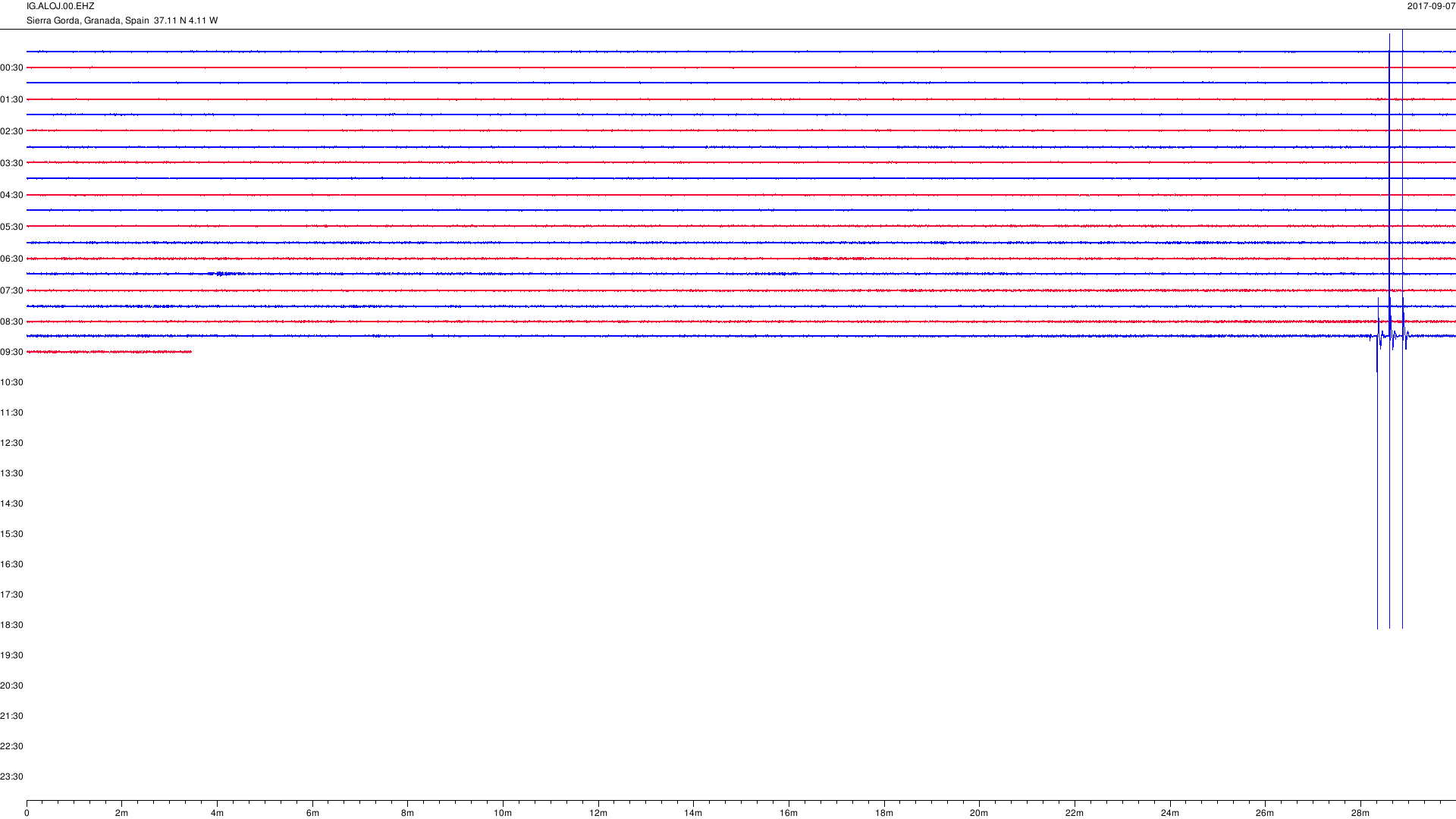
Task: Click the 10:30 time label
Action: click(x=11, y=382)
